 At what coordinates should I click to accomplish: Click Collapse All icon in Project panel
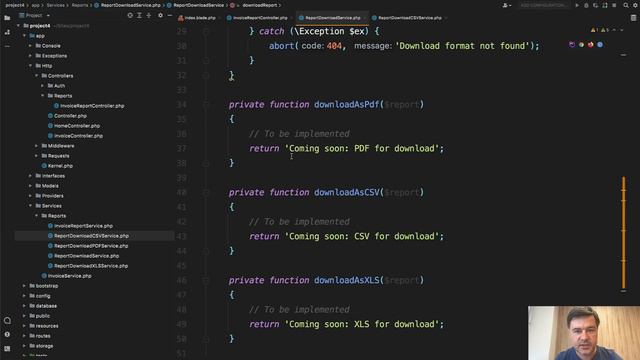click(x=149, y=16)
